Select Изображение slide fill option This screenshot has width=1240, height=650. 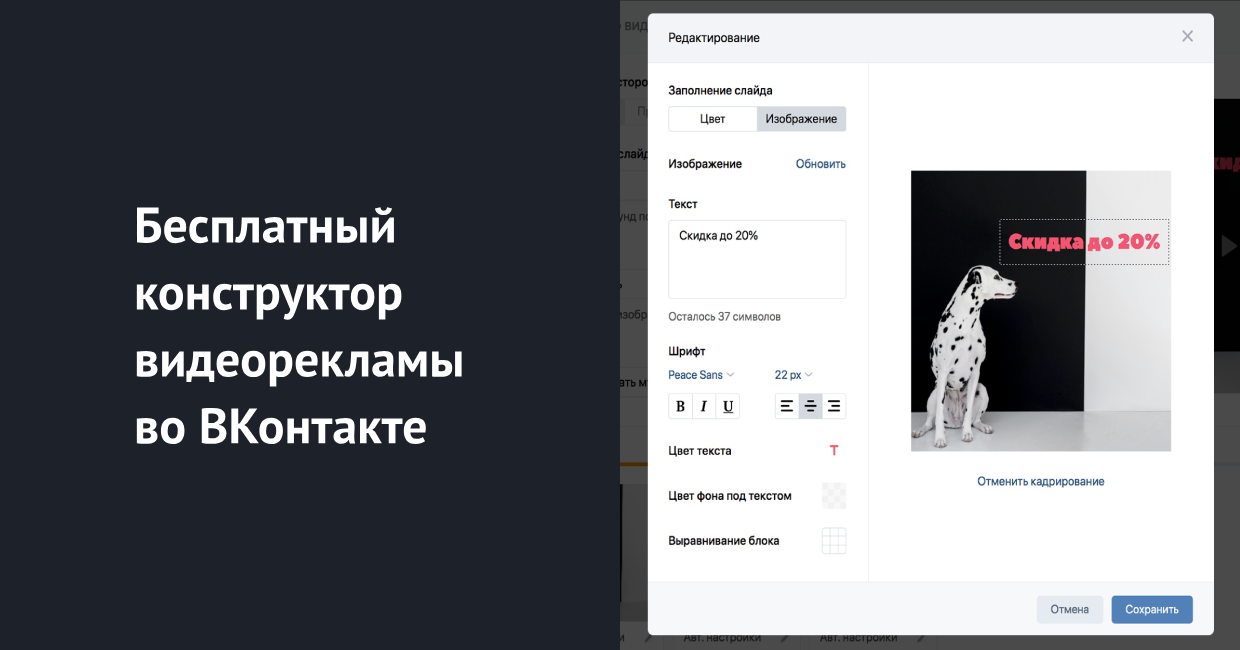pos(801,119)
